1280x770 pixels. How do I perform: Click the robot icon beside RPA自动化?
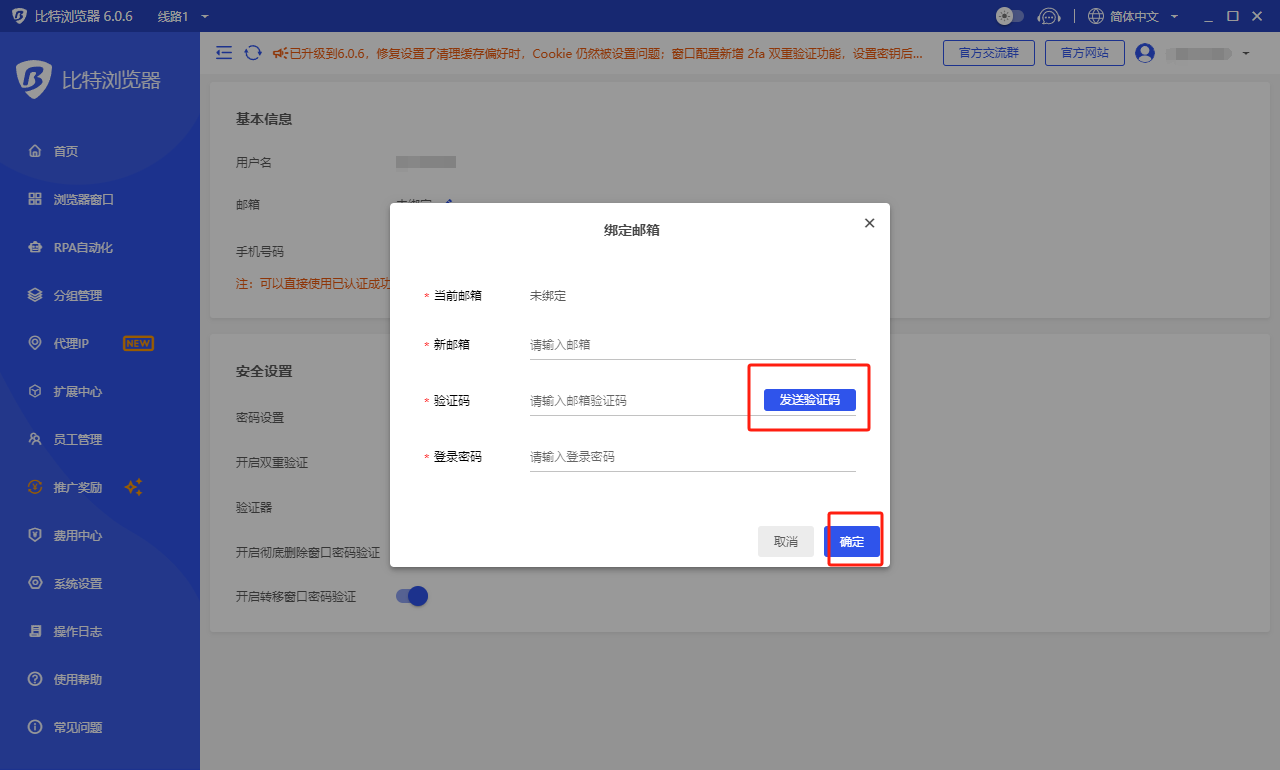35,247
